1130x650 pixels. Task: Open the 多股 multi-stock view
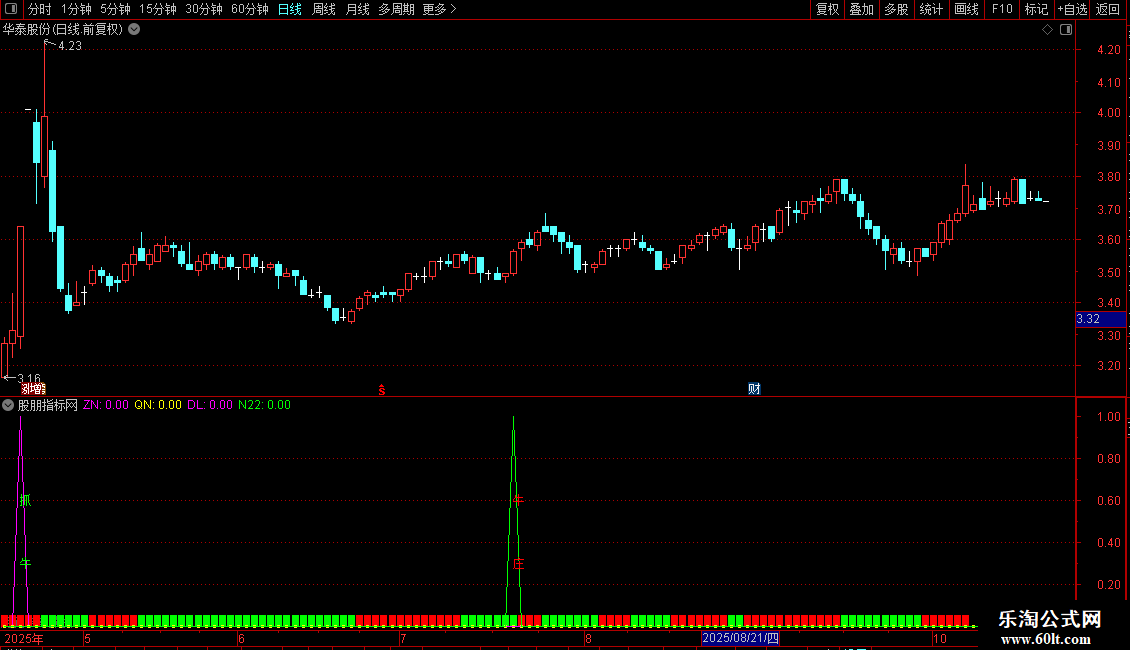click(896, 9)
